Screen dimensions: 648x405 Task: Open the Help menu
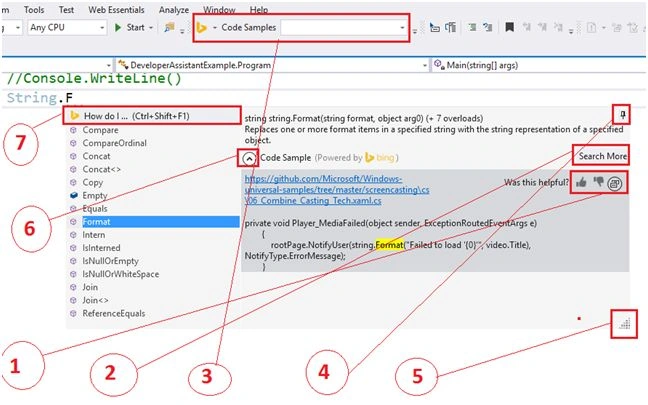259,10
